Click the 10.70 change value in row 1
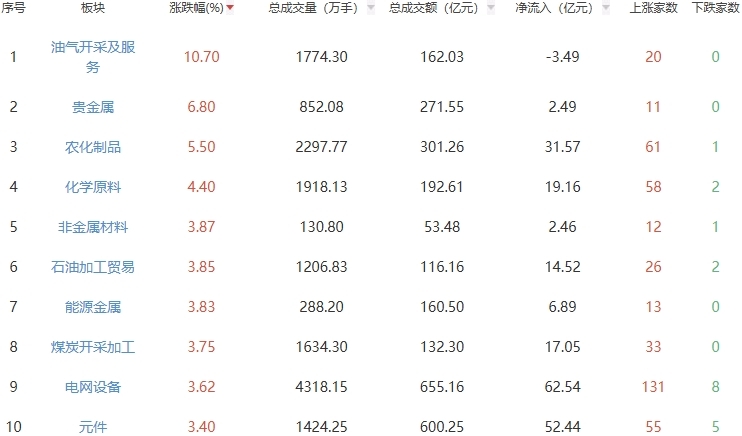Image resolution: width=742 pixels, height=436 pixels. [x=201, y=57]
